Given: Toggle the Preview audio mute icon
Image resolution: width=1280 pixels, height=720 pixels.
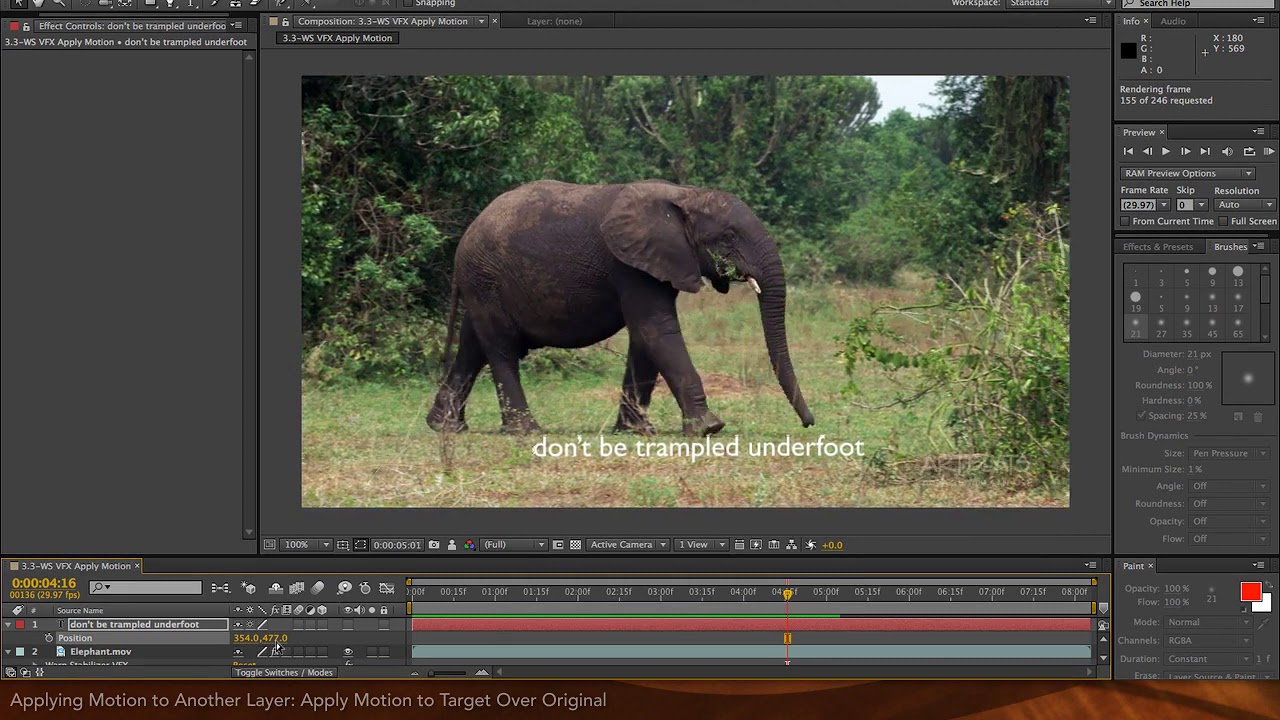Looking at the screenshot, I should point(1227,152).
